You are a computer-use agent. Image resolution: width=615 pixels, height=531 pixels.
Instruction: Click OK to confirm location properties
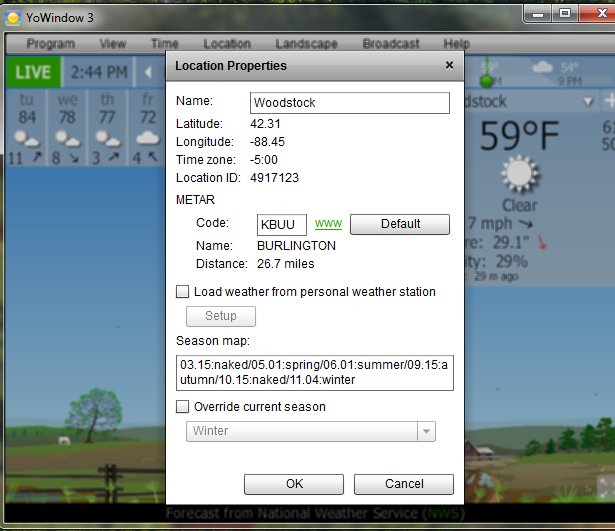click(x=294, y=484)
